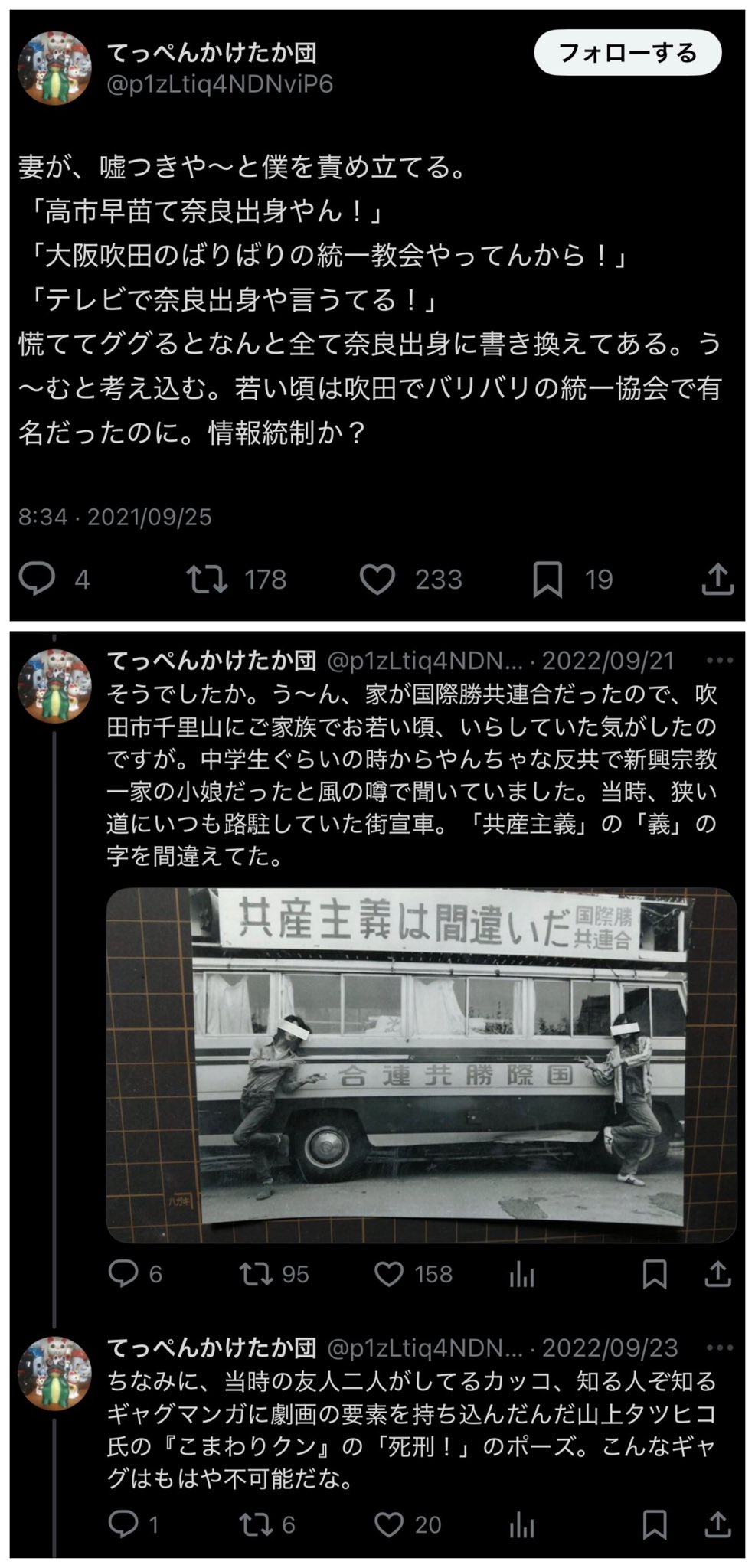The image size is (755, 1568).
Task: Like the tweet with 158 likes
Action: [389, 1274]
